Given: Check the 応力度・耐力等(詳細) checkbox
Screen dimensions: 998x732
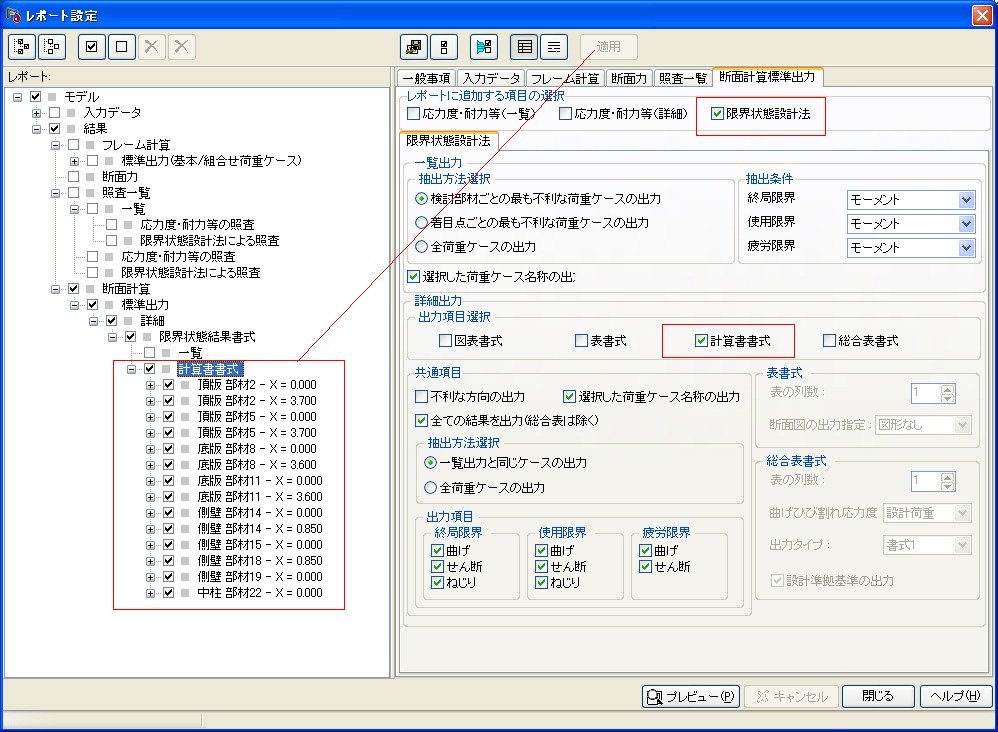Looking at the screenshot, I should click(565, 114).
